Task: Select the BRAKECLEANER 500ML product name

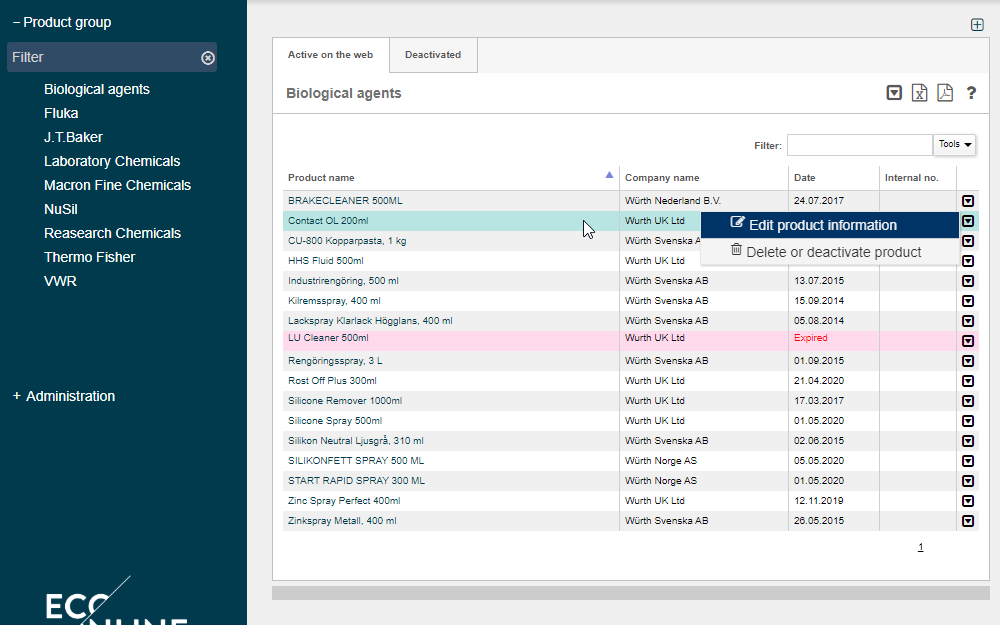Action: [x=345, y=201]
